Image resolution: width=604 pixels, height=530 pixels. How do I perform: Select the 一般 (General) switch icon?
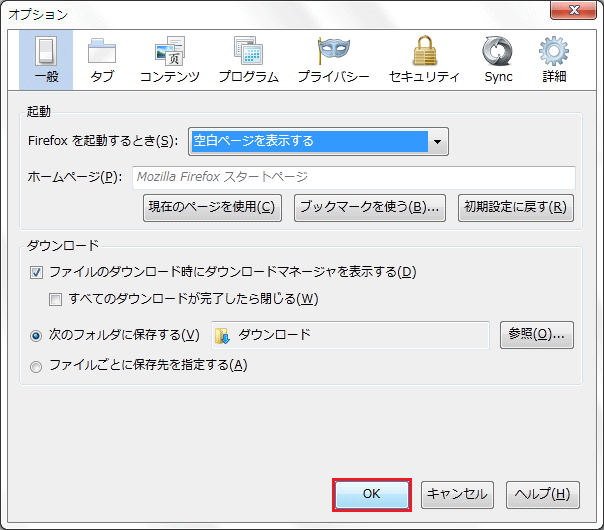click(46, 52)
